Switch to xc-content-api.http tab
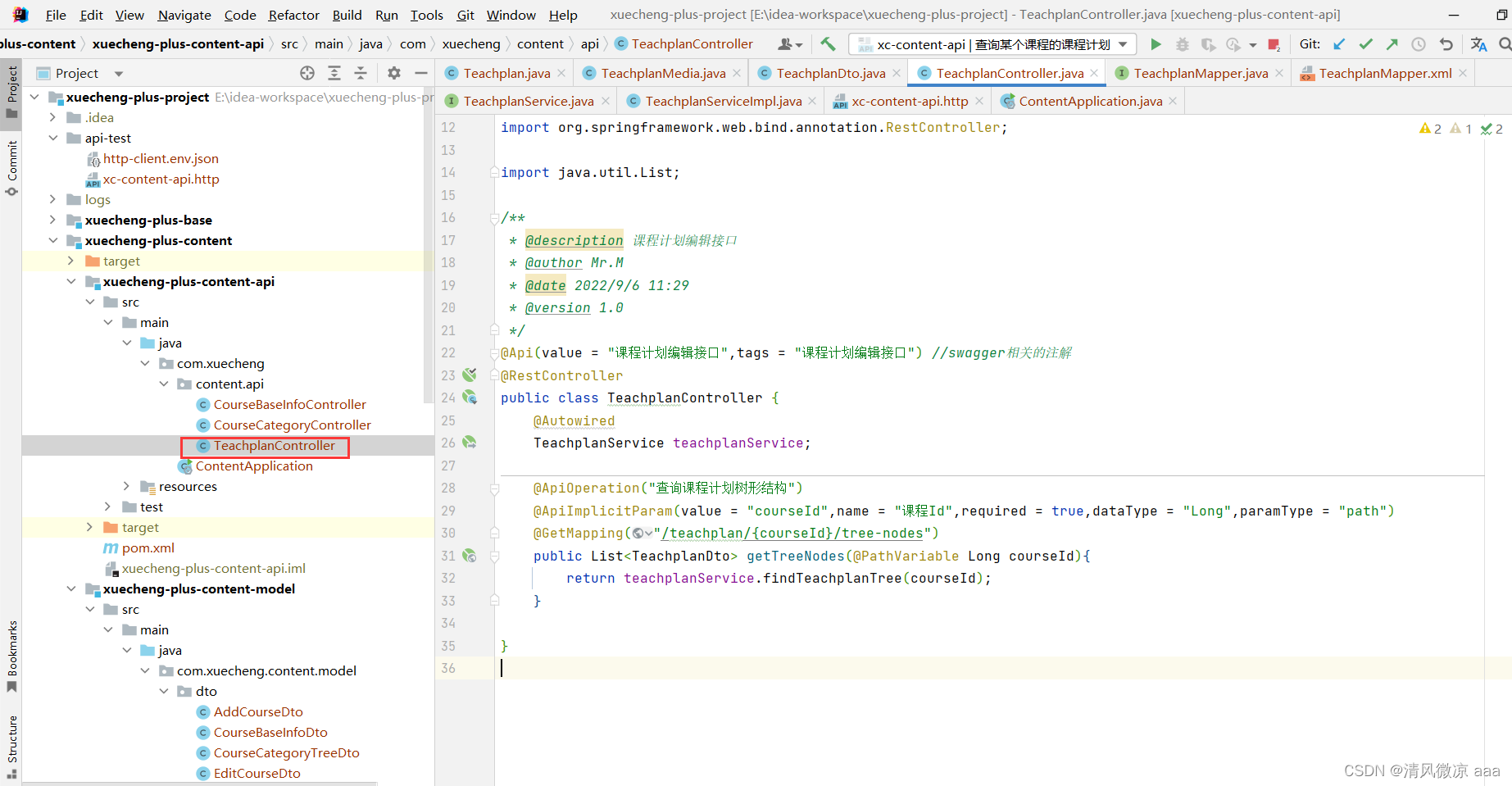 (910, 101)
